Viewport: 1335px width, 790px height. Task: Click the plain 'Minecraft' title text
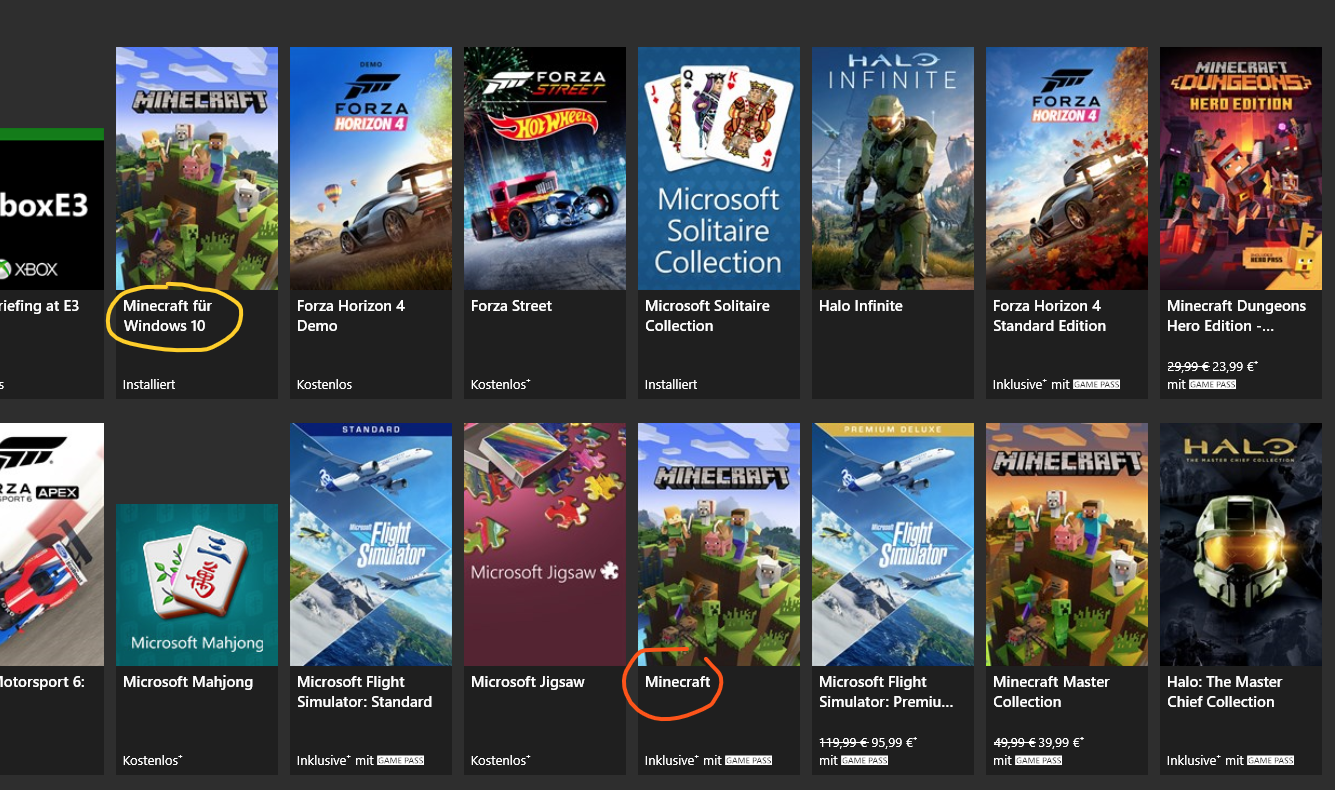coord(678,682)
